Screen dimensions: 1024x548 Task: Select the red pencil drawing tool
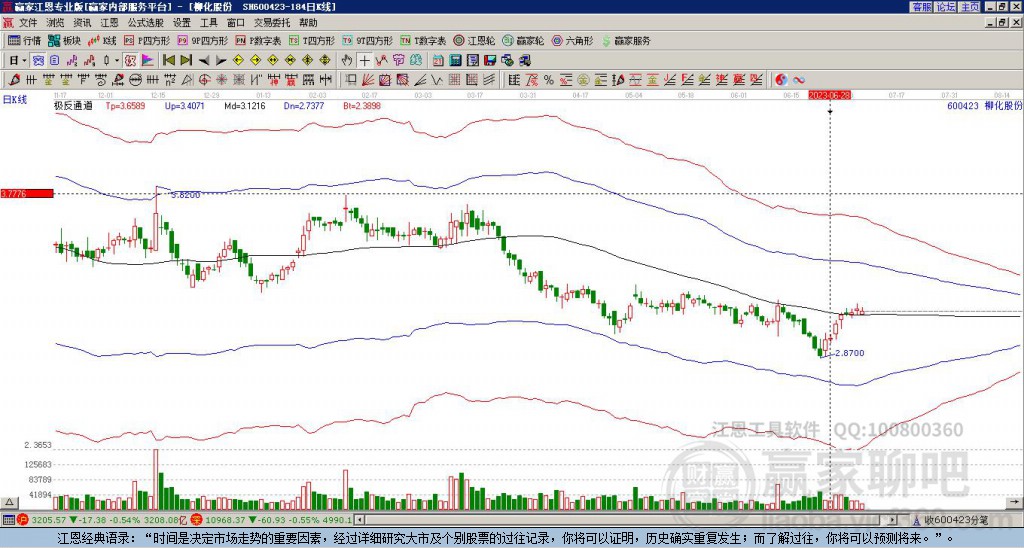click(x=14, y=80)
